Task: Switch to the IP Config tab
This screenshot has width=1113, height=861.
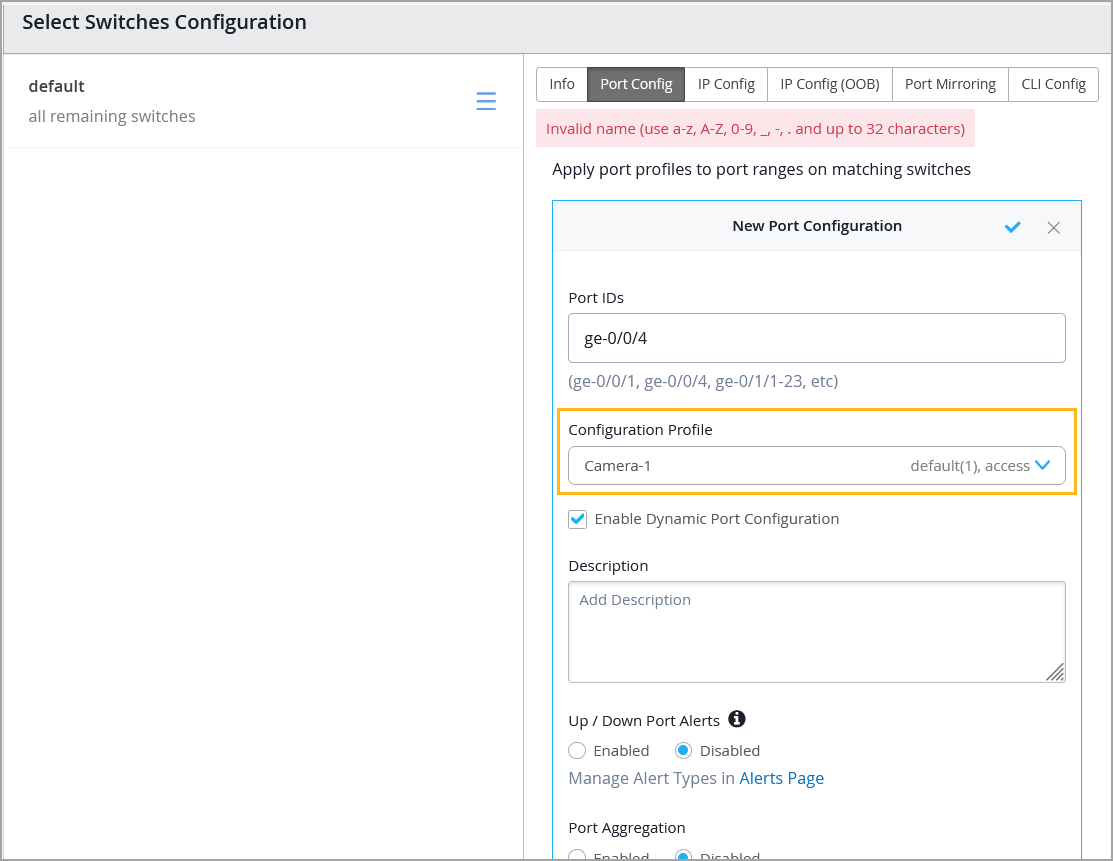Action: [x=726, y=84]
